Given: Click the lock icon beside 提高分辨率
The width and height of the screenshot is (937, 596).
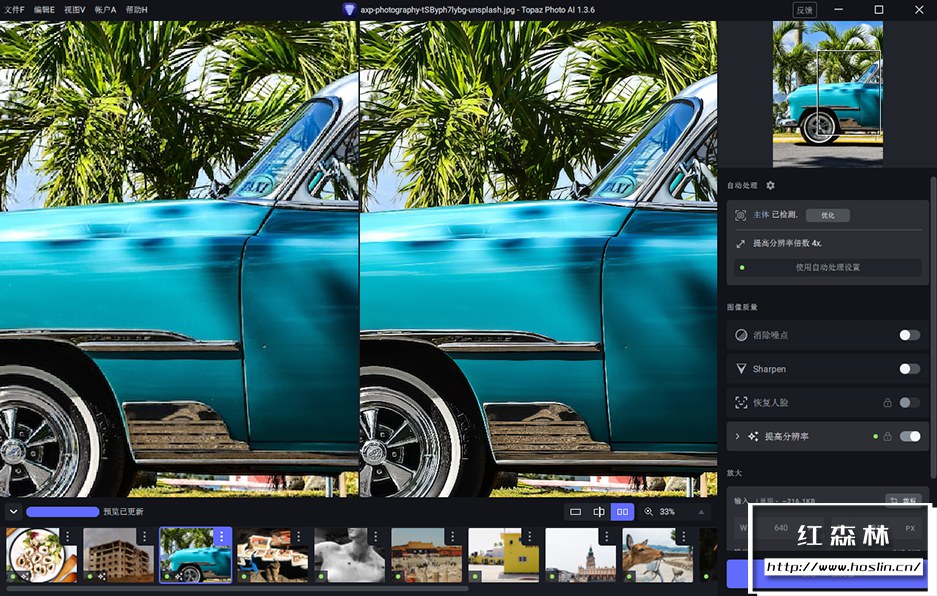Looking at the screenshot, I should [887, 436].
